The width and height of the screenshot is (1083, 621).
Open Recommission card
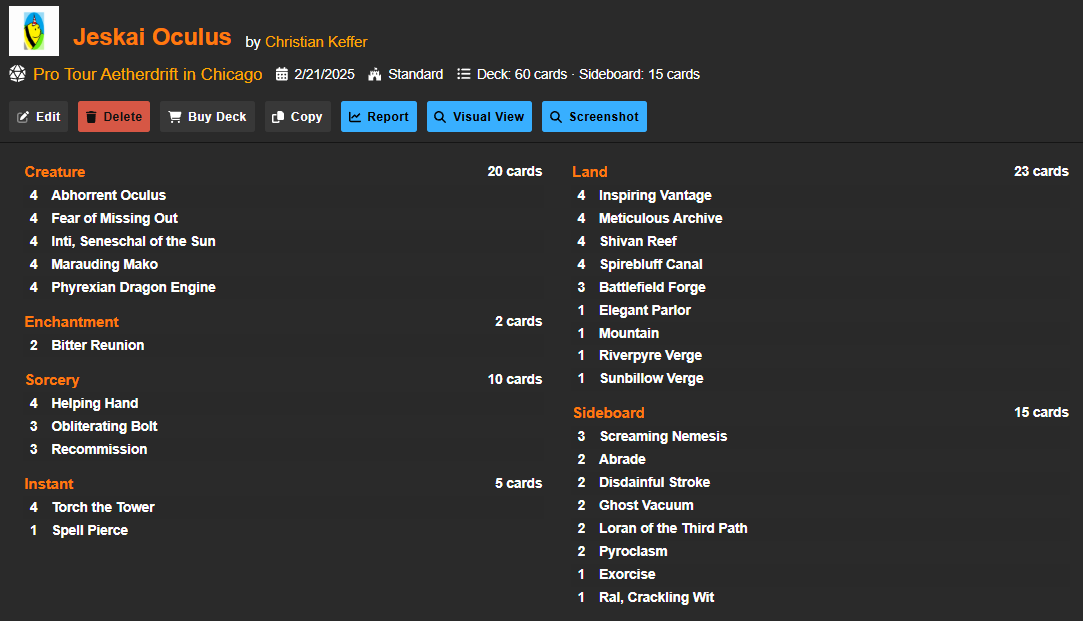(x=99, y=450)
